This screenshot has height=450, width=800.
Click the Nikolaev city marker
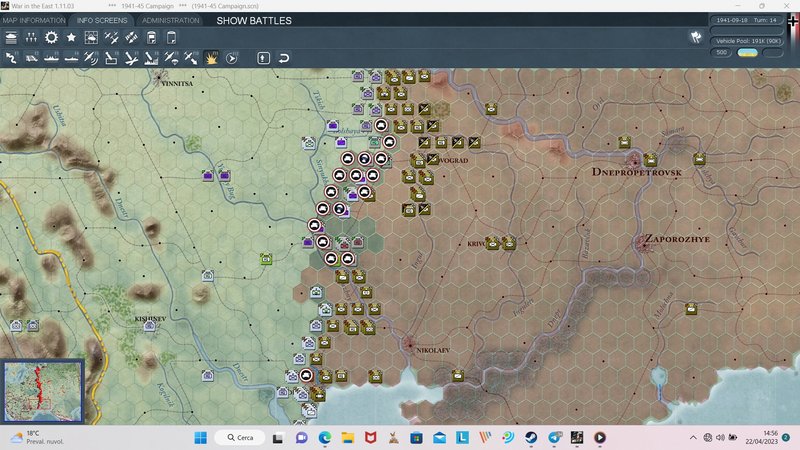[409, 344]
